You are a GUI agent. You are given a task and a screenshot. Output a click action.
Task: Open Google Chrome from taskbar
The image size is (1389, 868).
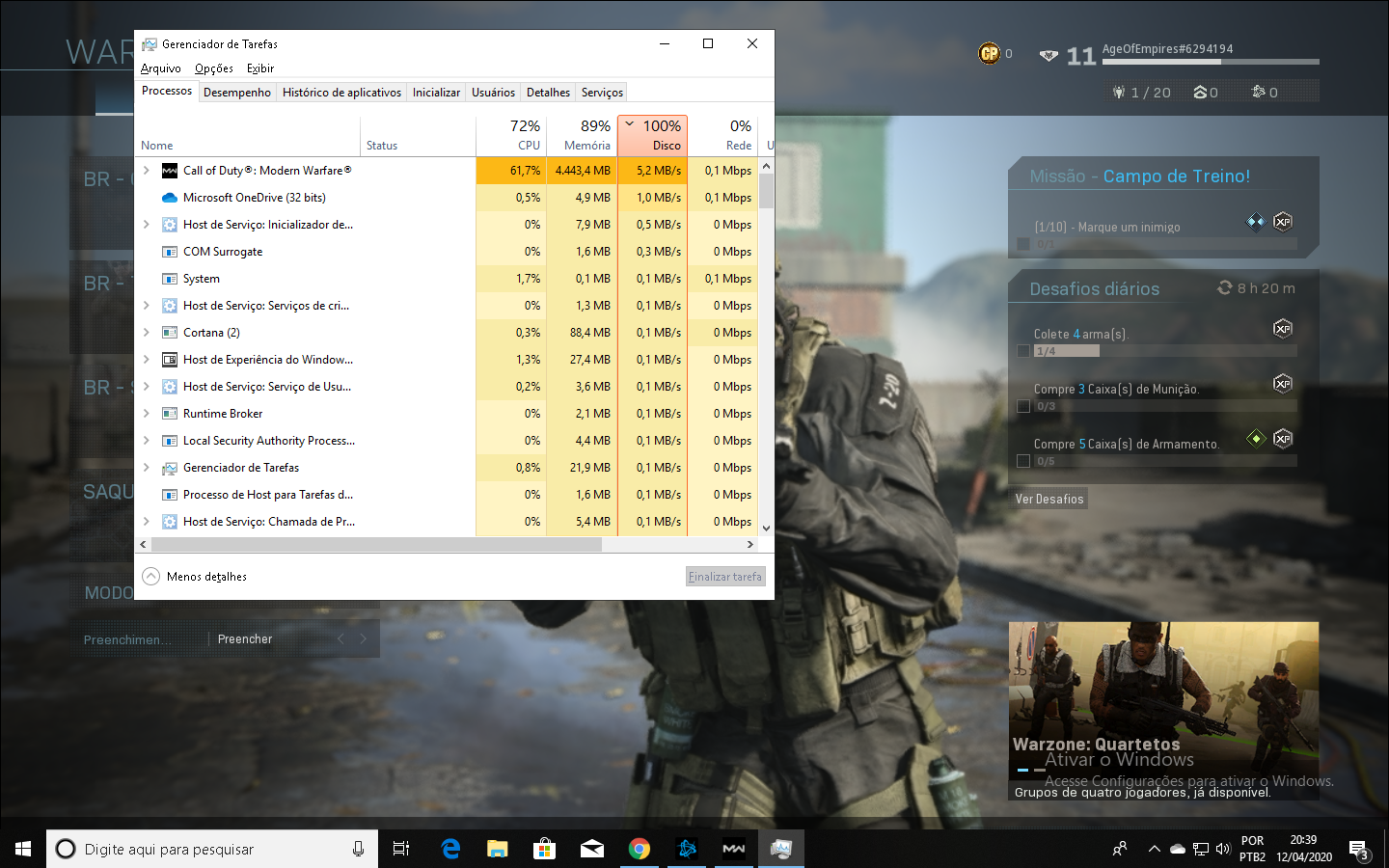tap(640, 849)
